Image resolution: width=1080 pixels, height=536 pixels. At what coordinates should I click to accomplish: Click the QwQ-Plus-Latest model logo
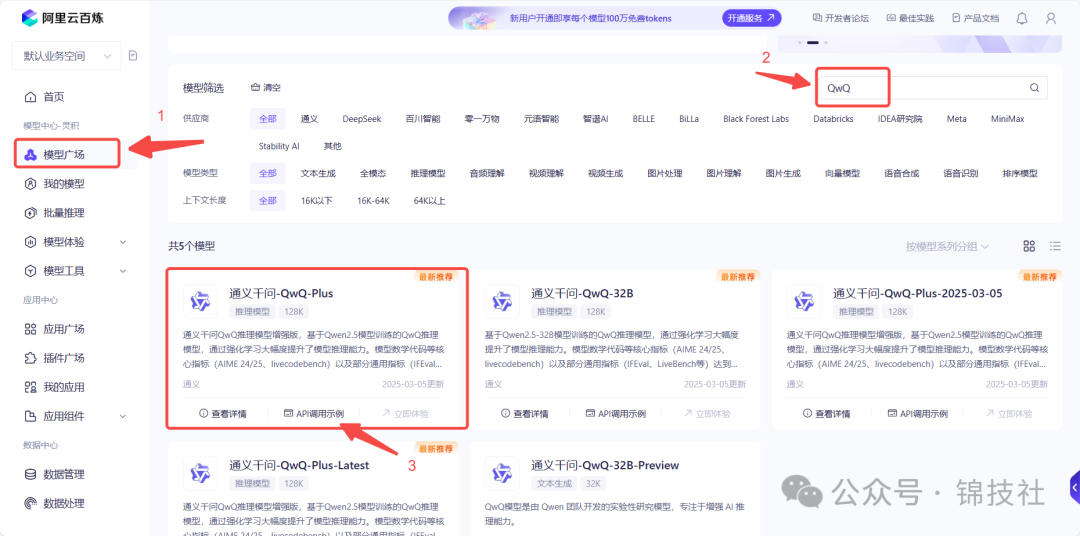coord(200,473)
